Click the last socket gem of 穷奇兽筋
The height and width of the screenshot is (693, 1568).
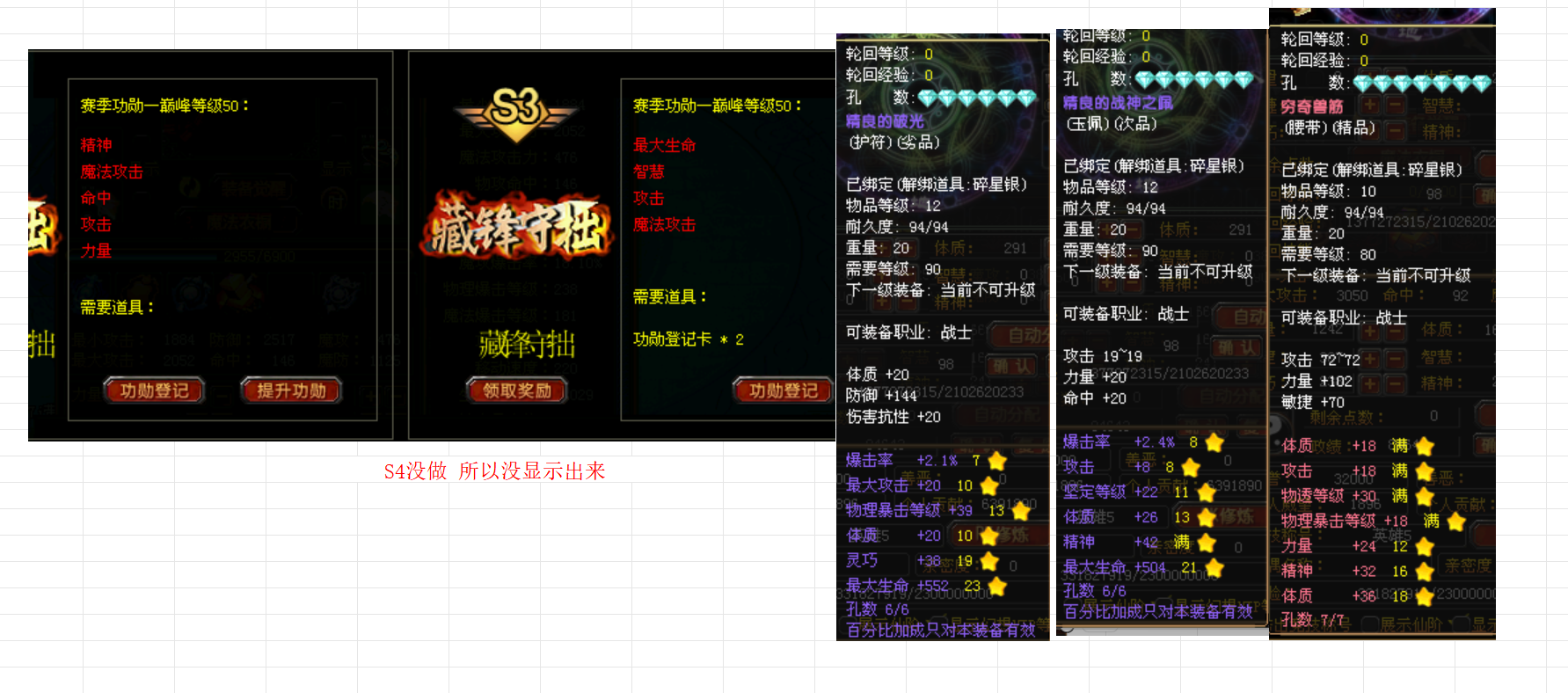[x=1481, y=84]
